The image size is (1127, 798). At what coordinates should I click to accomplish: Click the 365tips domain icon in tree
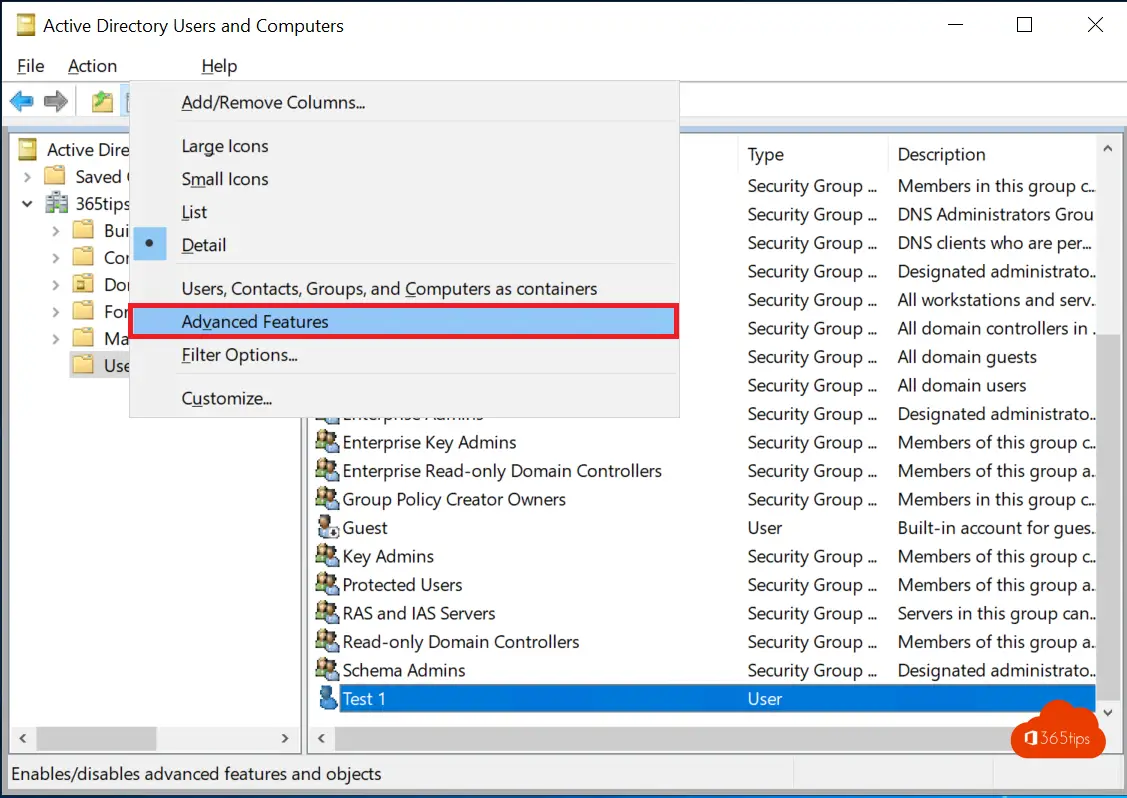tap(57, 203)
